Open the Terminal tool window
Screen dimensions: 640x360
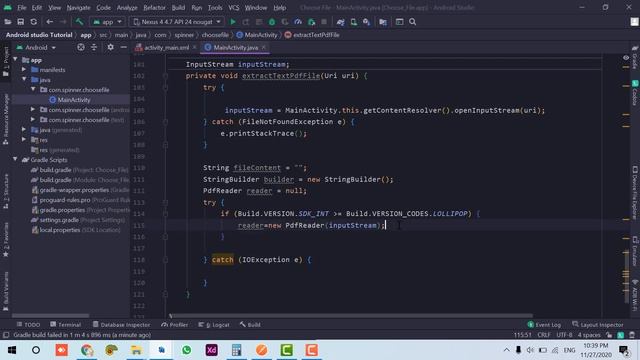tap(66, 324)
